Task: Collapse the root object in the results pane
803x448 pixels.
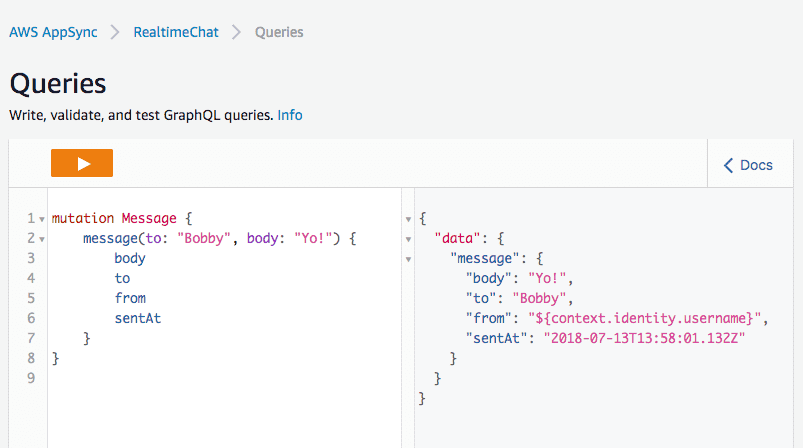Action: point(408,219)
